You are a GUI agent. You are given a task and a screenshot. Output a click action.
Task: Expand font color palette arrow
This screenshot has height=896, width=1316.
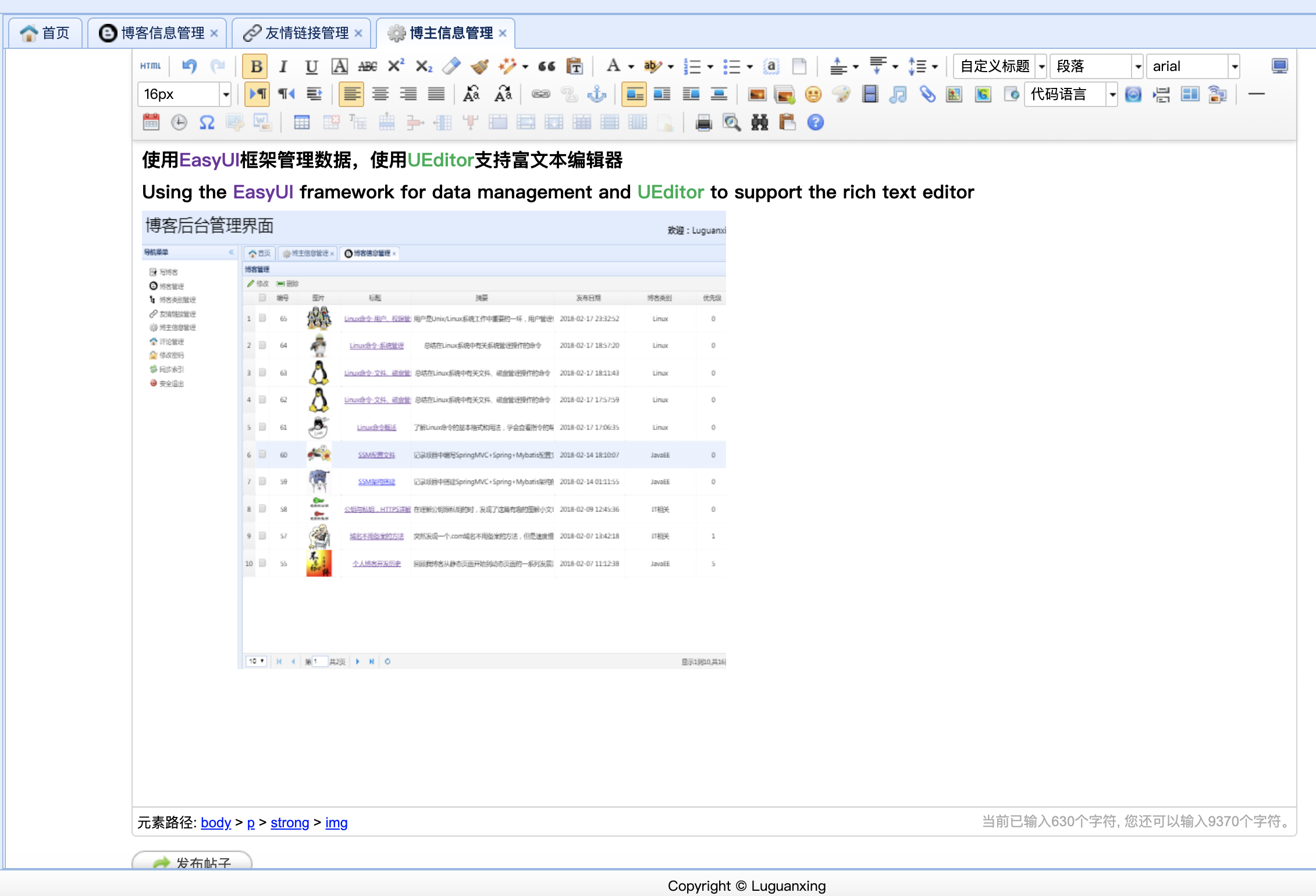pyautogui.click(x=631, y=67)
